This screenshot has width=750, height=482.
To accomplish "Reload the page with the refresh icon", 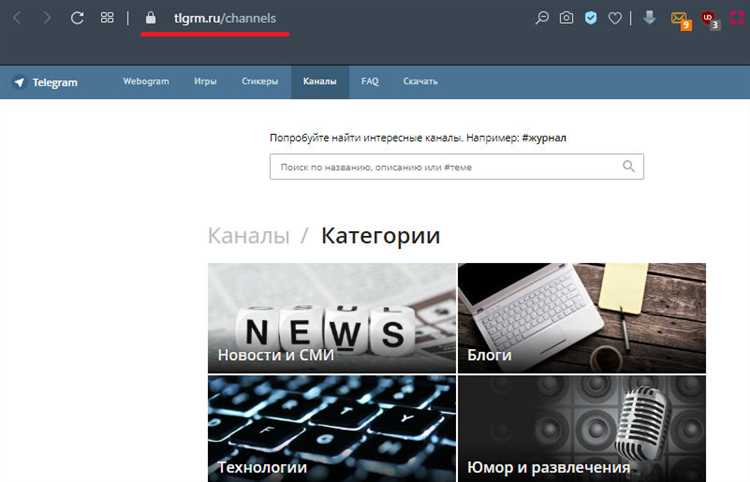I will pos(77,18).
